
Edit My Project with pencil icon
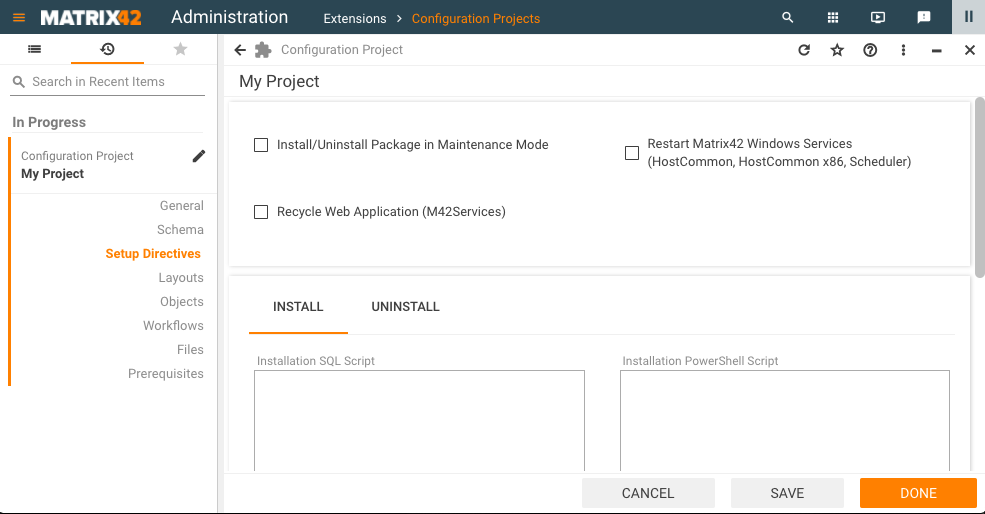point(199,156)
